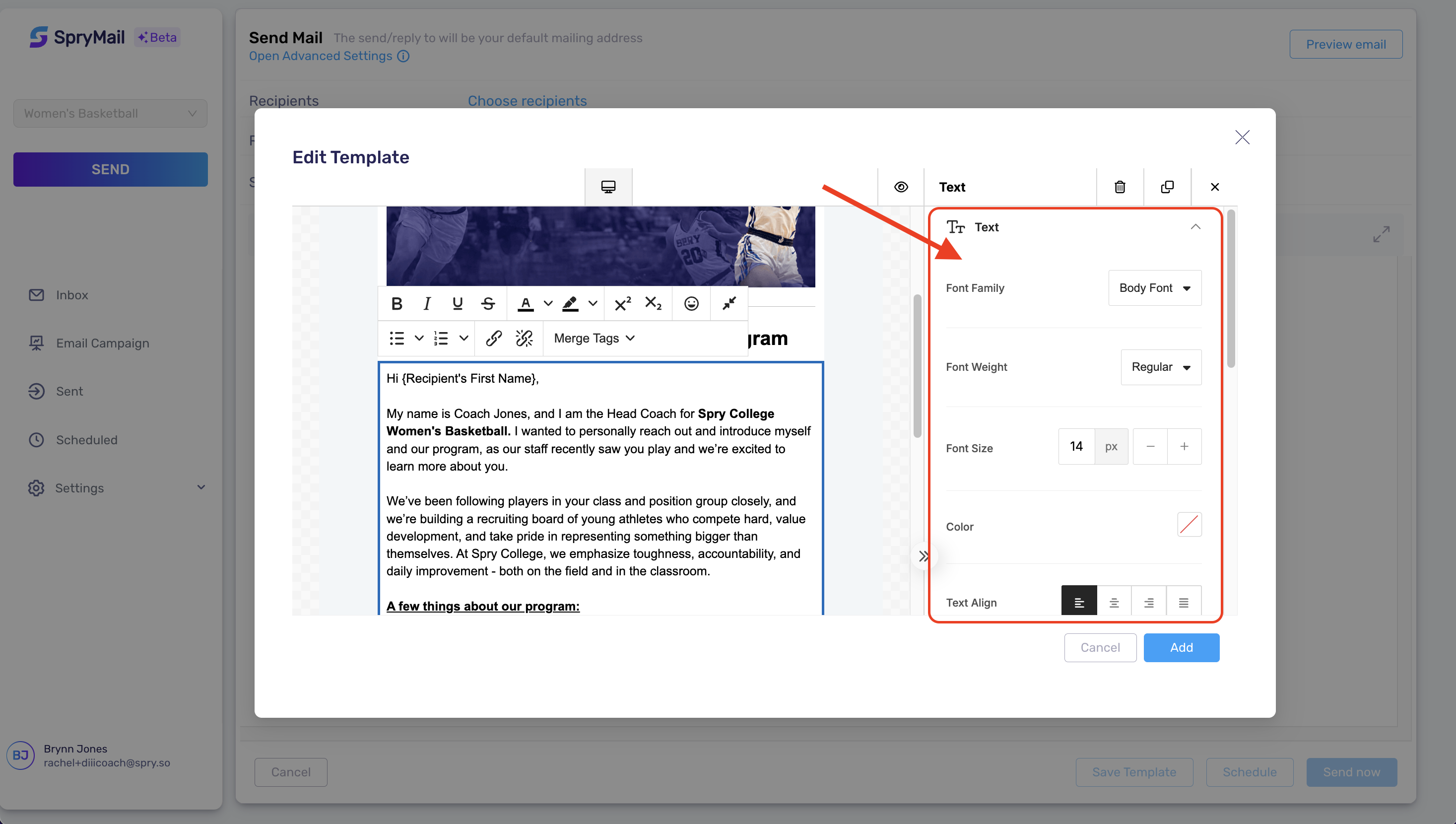Open numbered list style dropdown arrow
The width and height of the screenshot is (1456, 824).
[464, 339]
